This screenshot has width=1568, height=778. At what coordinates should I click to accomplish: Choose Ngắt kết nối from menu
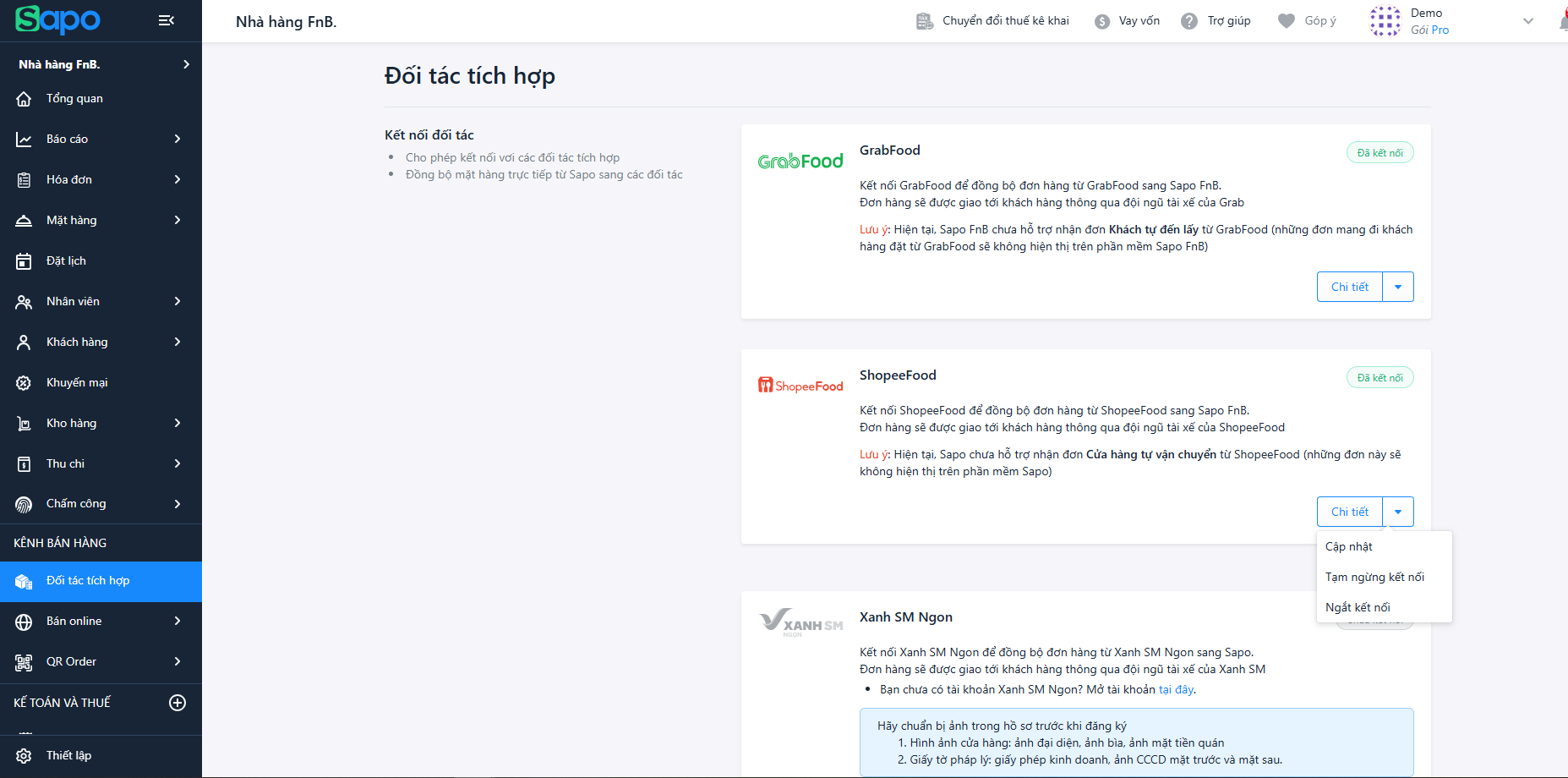point(1358,607)
